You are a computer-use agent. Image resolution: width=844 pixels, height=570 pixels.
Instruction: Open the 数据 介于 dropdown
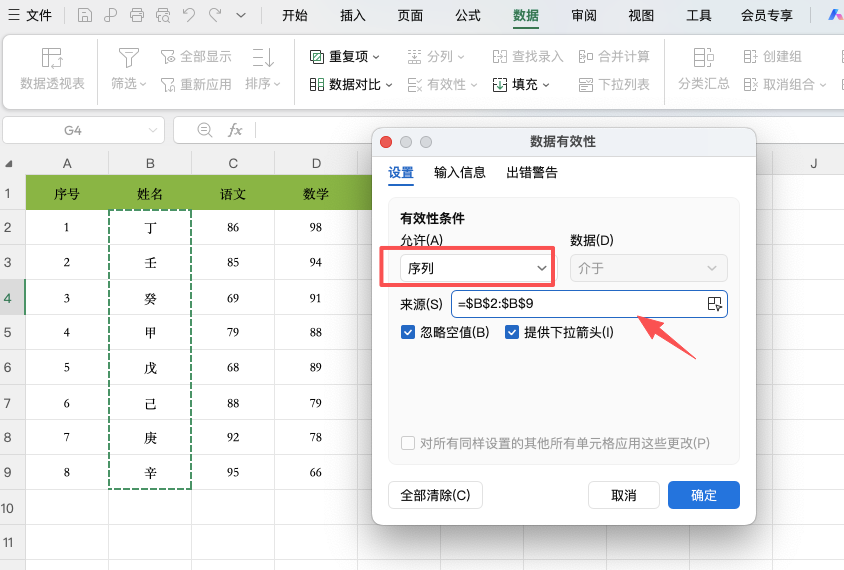[649, 268]
